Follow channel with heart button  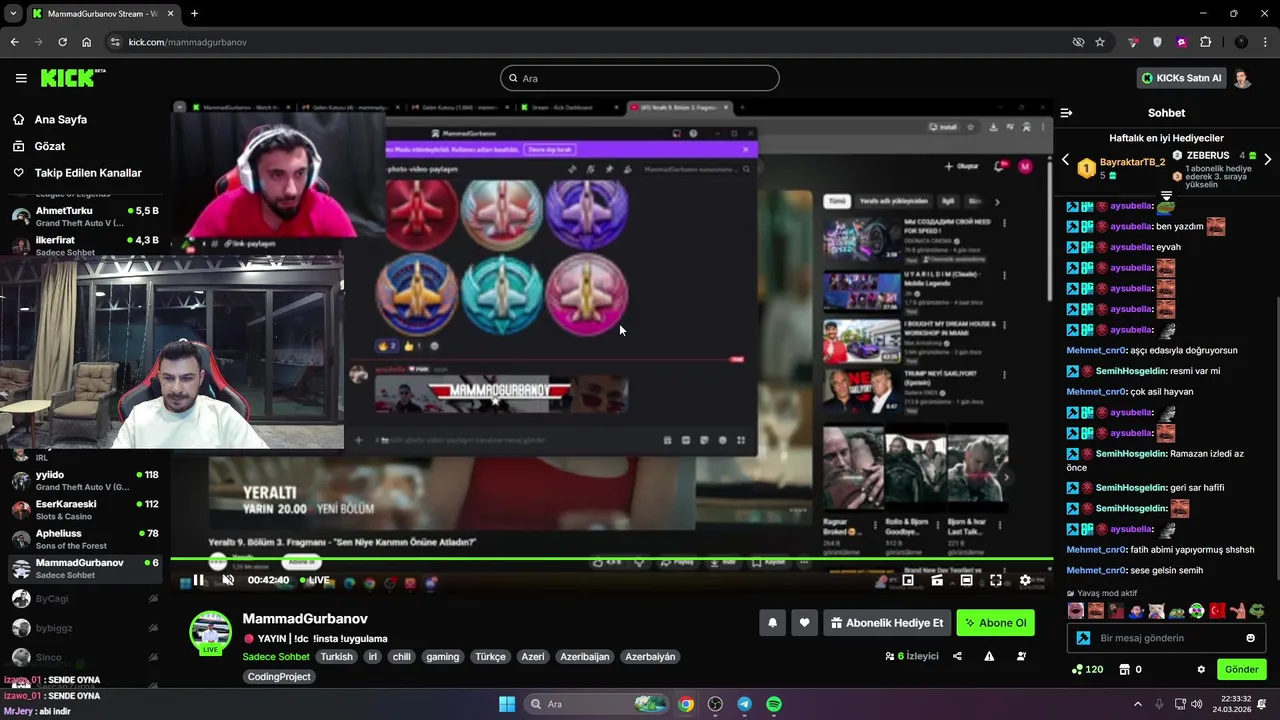pyautogui.click(x=804, y=623)
